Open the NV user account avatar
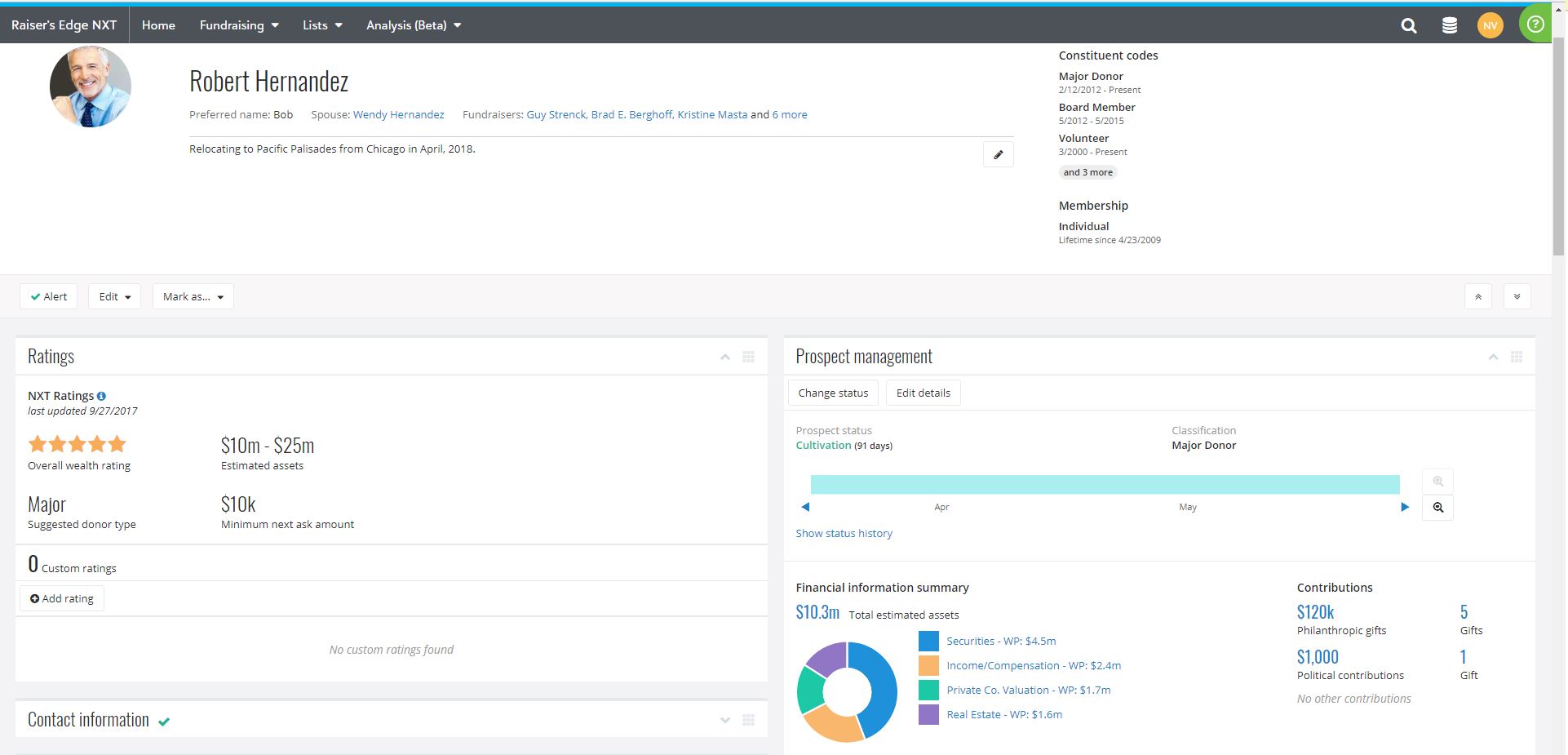 click(1490, 25)
